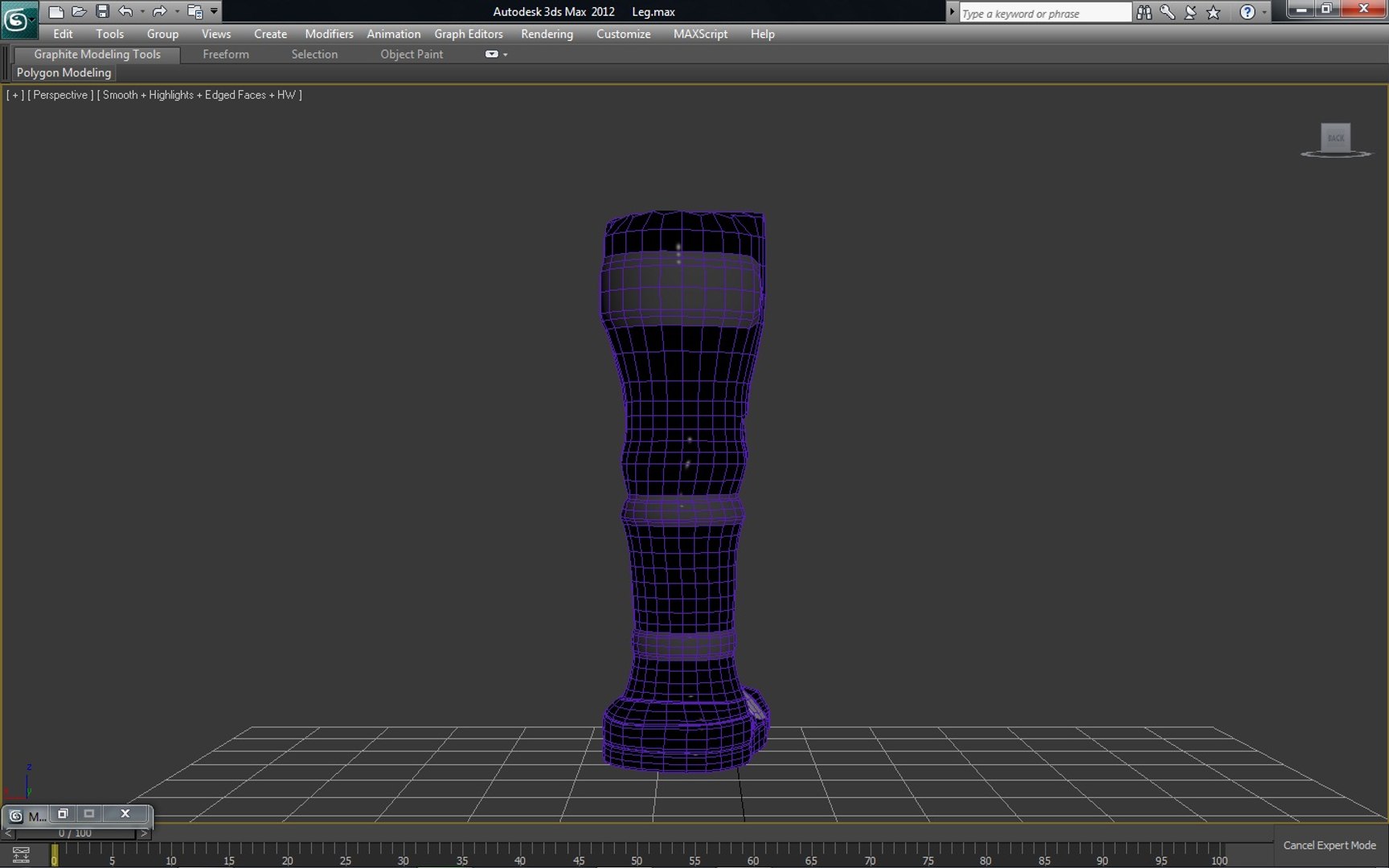Open the Views menu
Screen dimensions: 1389x868
pyautogui.click(x=215, y=34)
